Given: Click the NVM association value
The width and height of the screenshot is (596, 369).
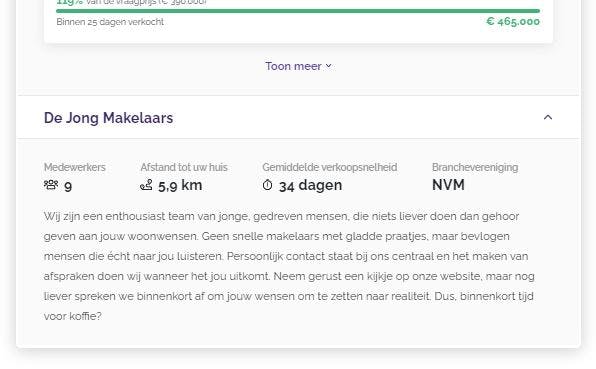Looking at the screenshot, I should click(x=448, y=185).
